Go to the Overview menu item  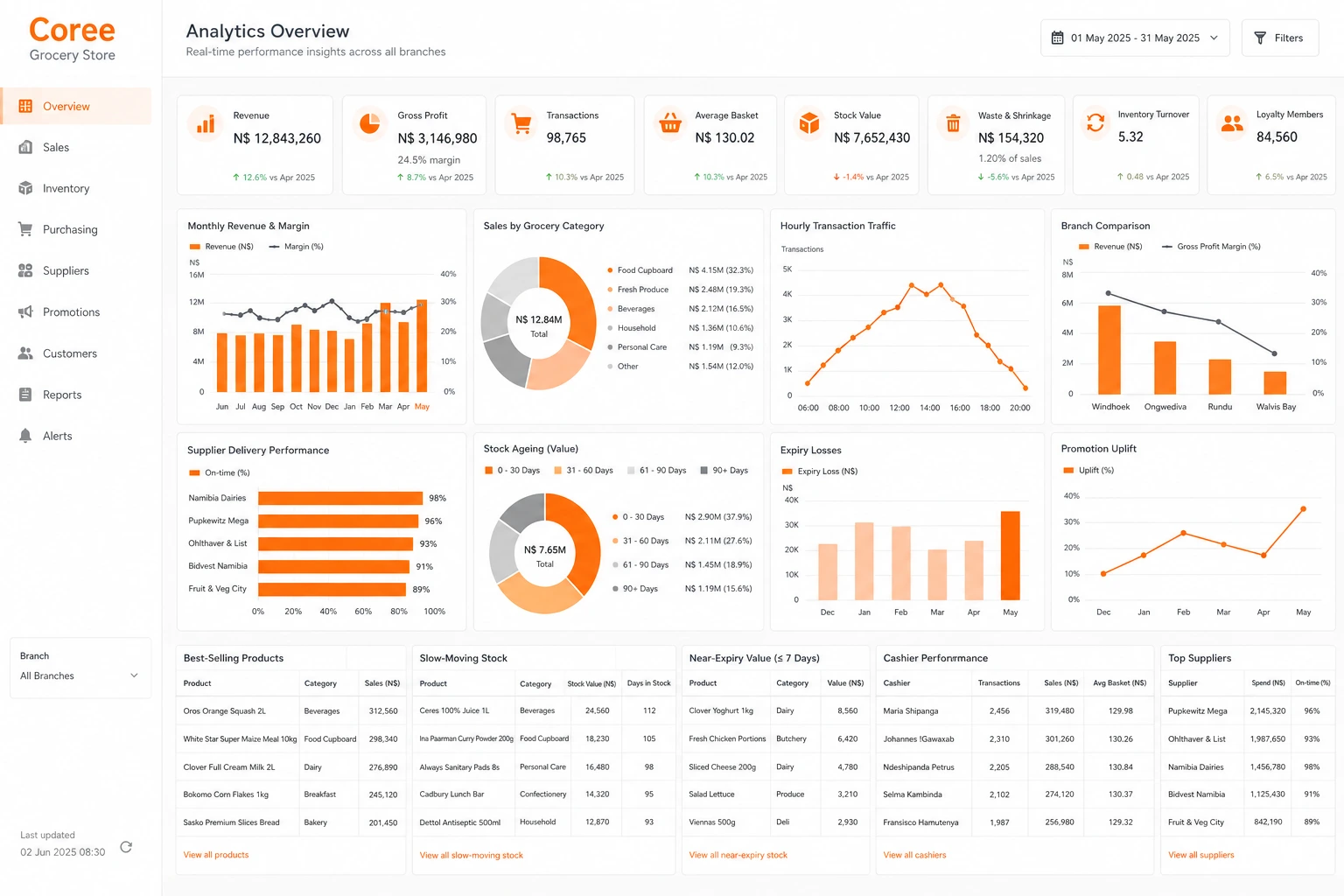click(x=76, y=106)
